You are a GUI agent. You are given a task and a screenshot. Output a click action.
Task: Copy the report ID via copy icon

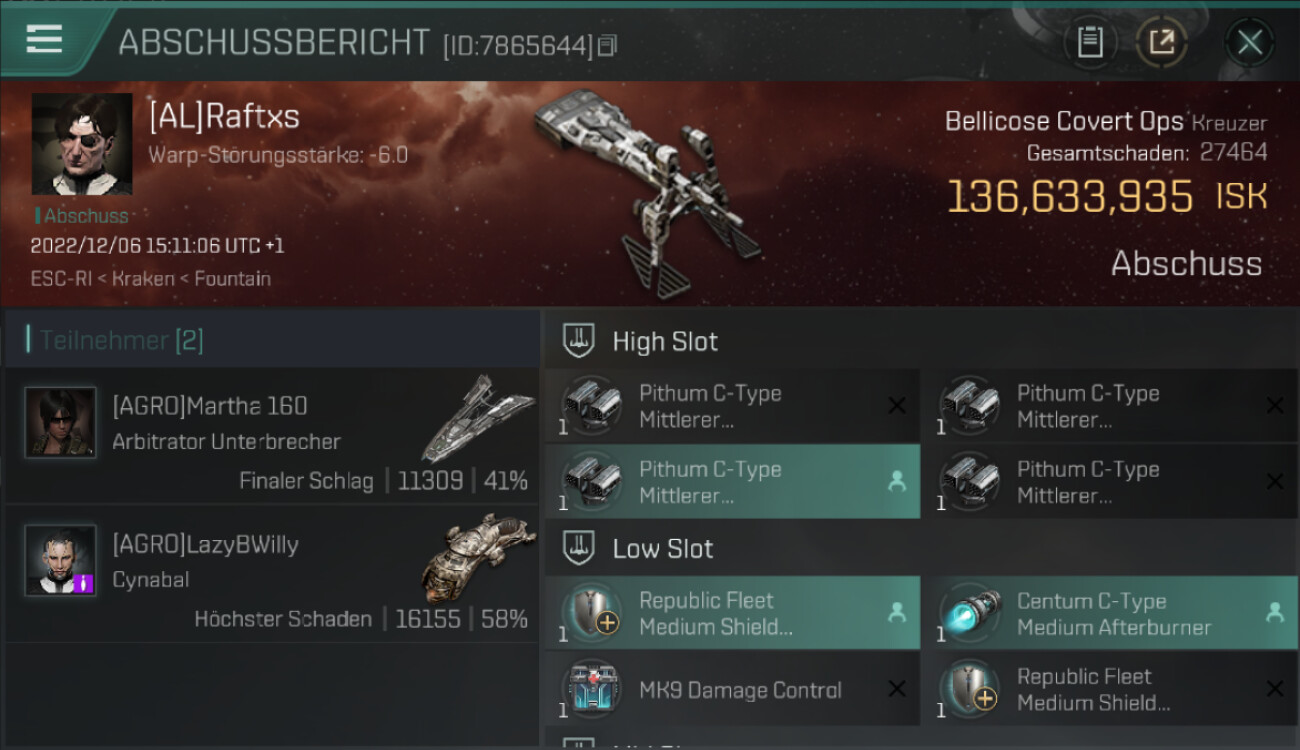[x=607, y=45]
